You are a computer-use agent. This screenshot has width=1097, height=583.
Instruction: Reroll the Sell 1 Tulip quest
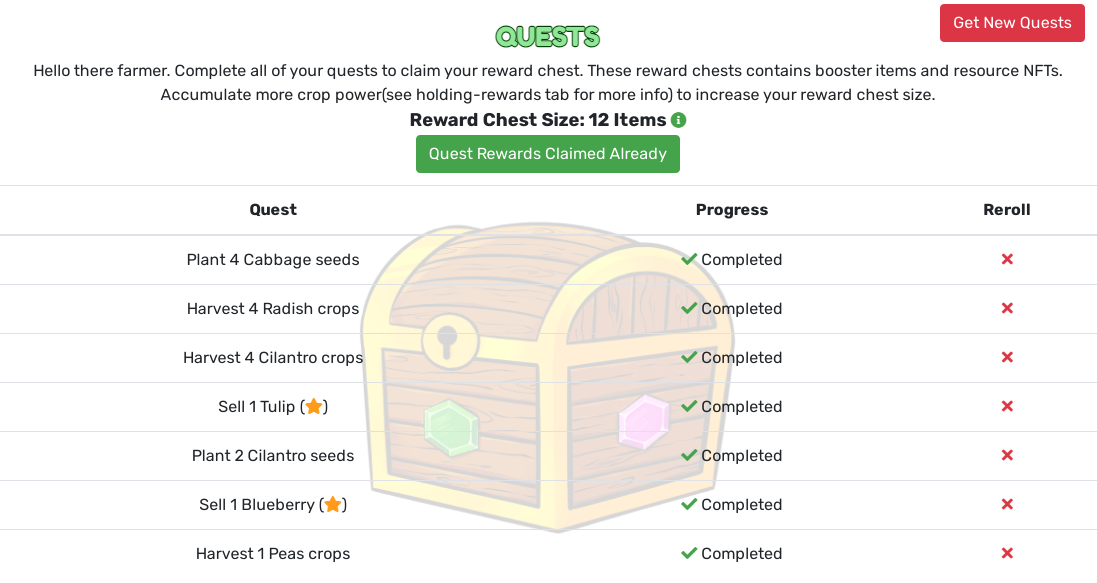coord(1007,407)
